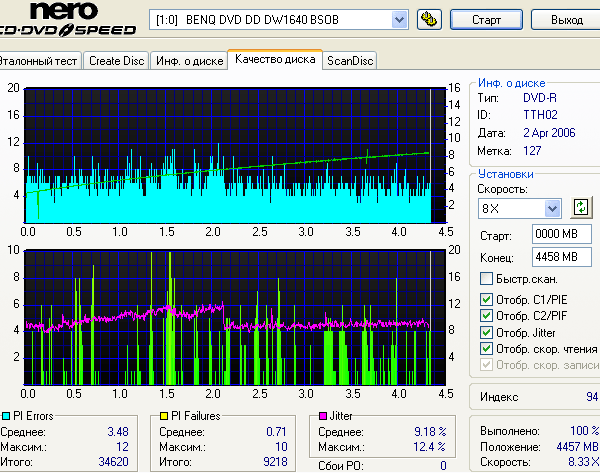
Task: Click the disc type value DVD-R
Action: point(540,98)
